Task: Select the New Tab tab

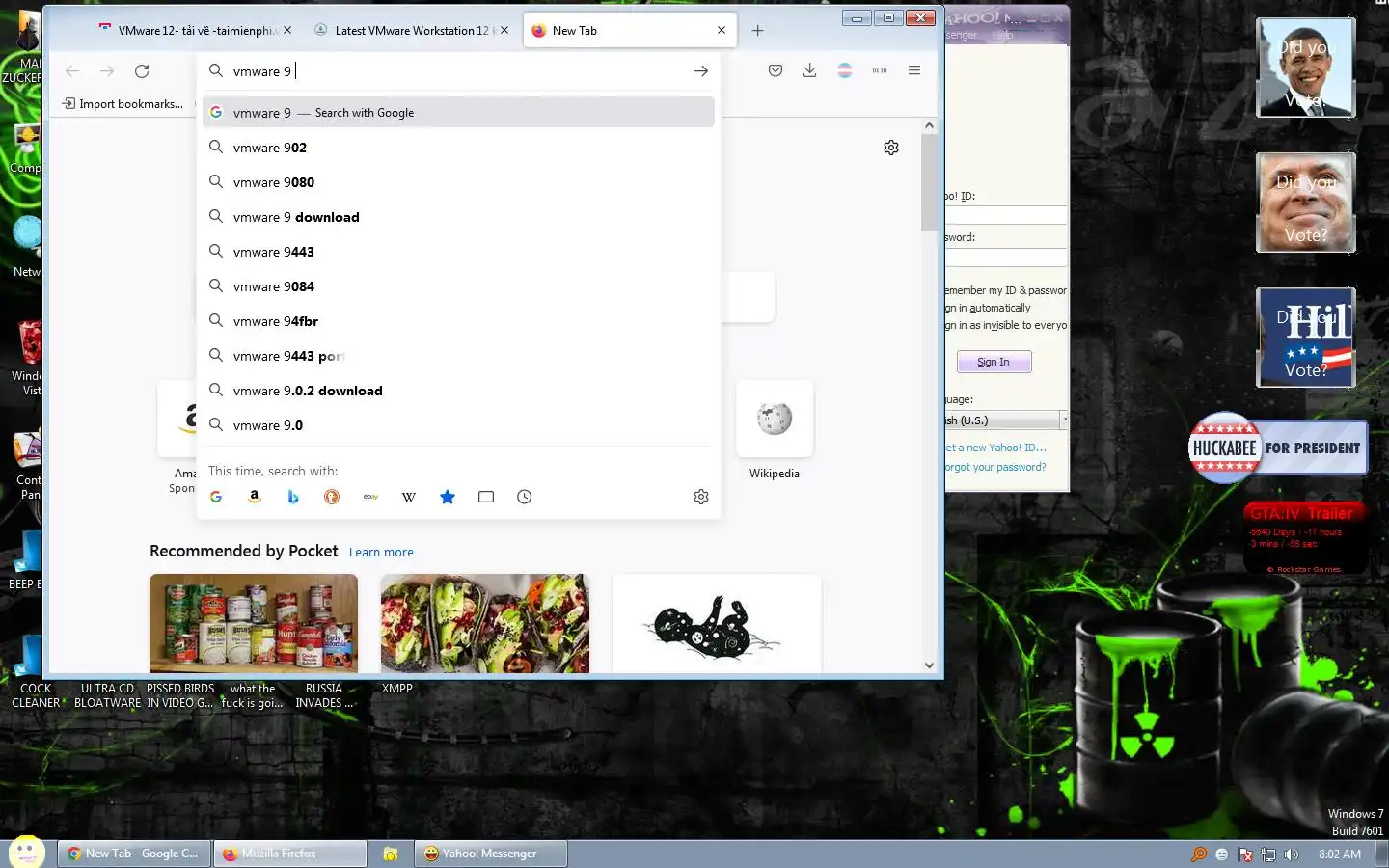Action: [630, 31]
